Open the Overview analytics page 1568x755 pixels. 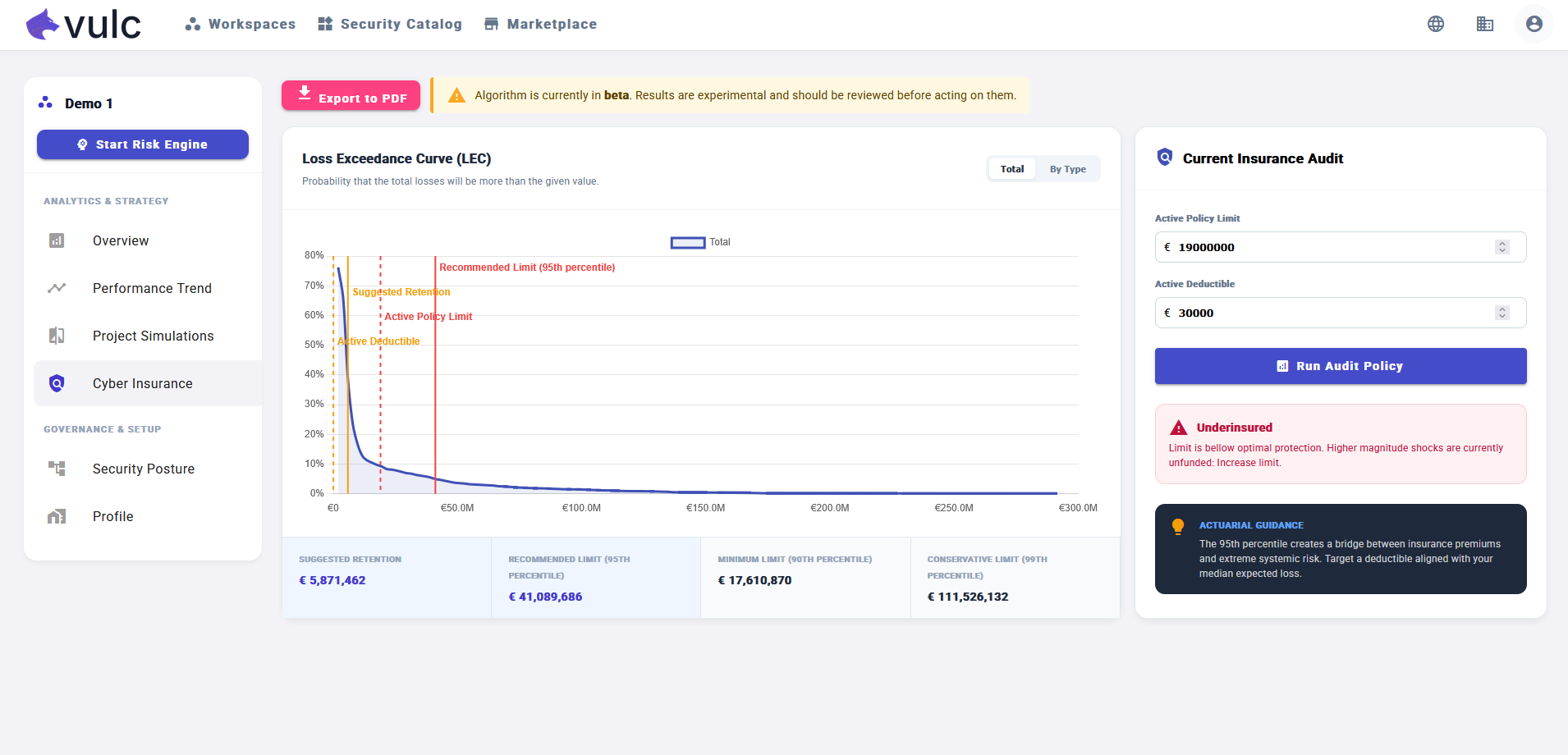tap(120, 240)
